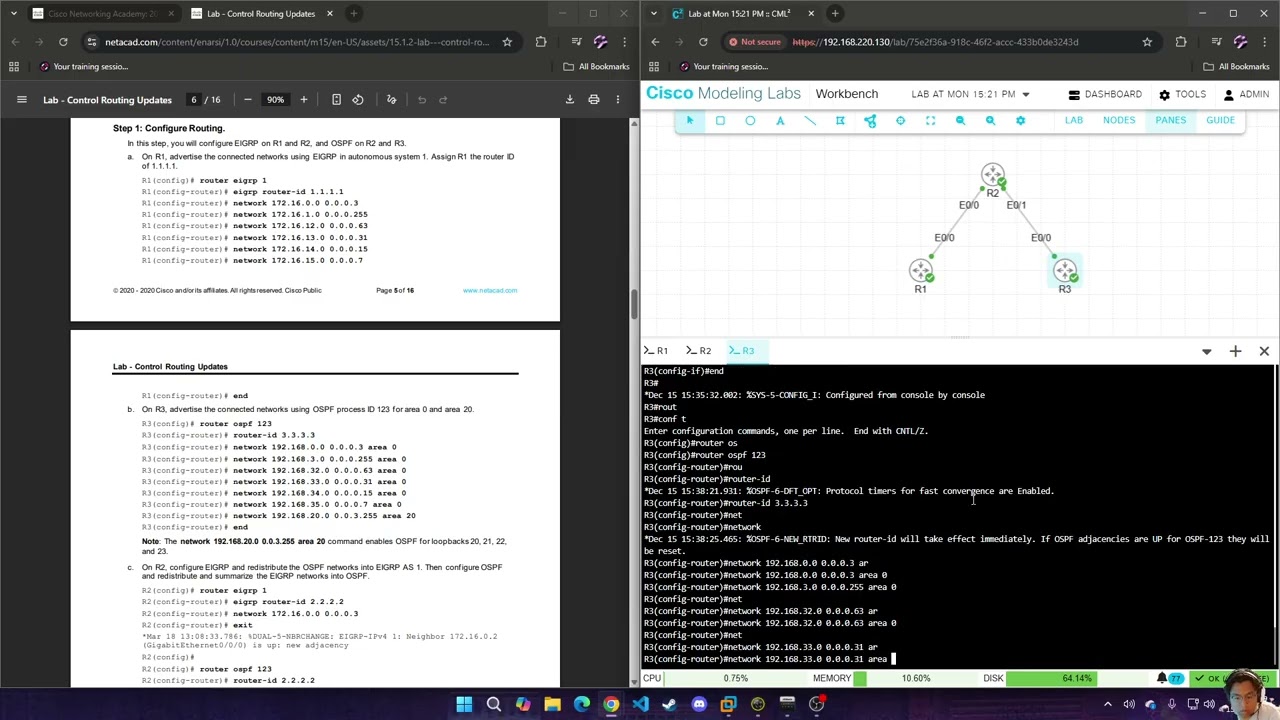Select the line annotation tool
Viewport: 1280px width, 720px height.
point(810,120)
